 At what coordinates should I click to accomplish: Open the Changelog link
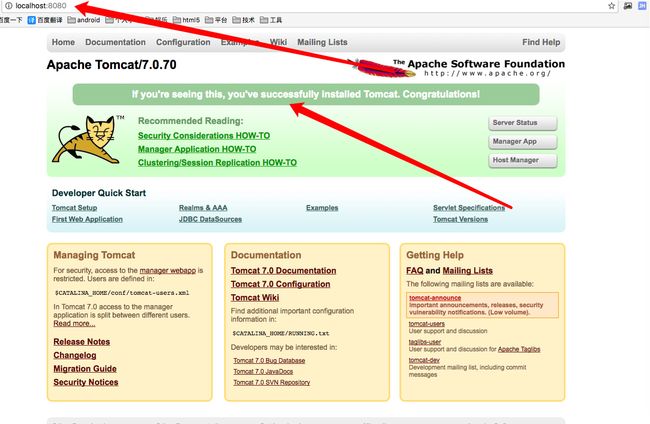click(x=75, y=356)
